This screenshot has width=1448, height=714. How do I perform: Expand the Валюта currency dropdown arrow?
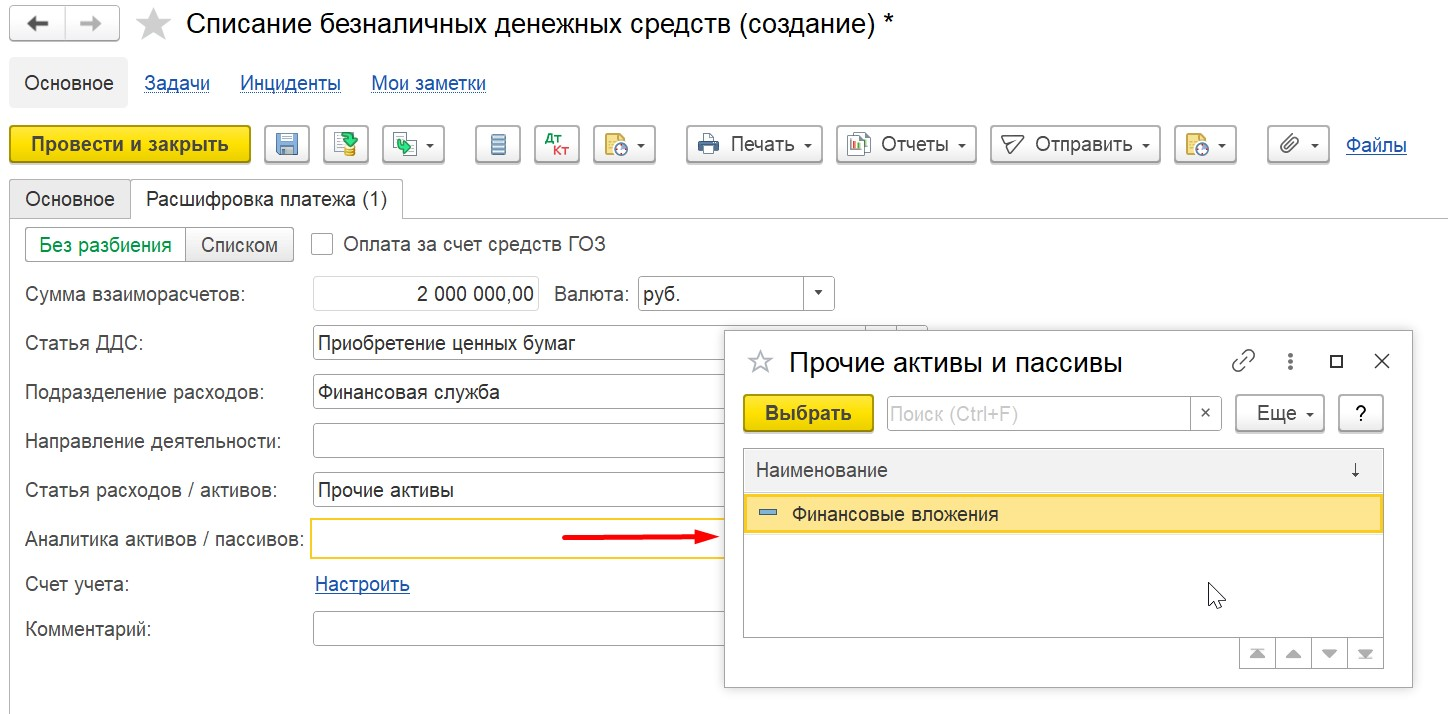[x=819, y=294]
